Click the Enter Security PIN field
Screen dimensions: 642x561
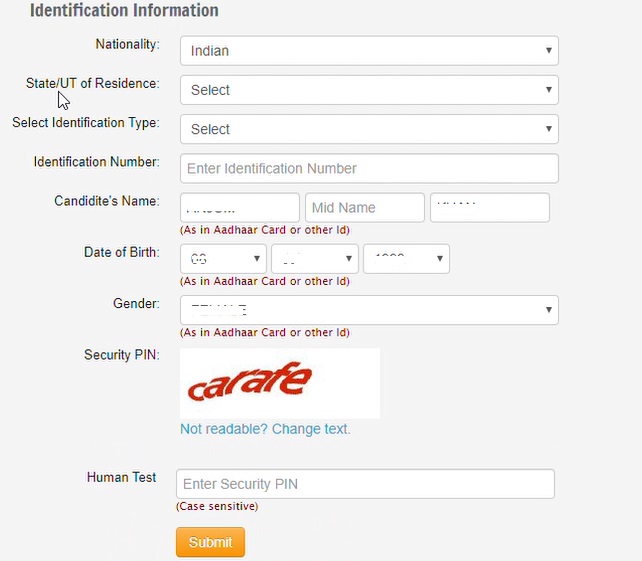coord(365,484)
